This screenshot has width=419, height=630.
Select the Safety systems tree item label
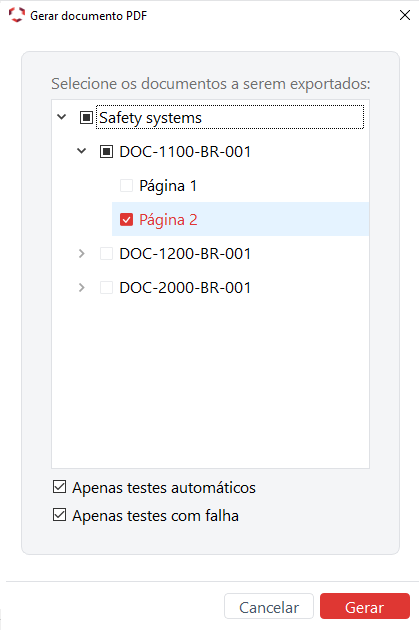(x=150, y=118)
